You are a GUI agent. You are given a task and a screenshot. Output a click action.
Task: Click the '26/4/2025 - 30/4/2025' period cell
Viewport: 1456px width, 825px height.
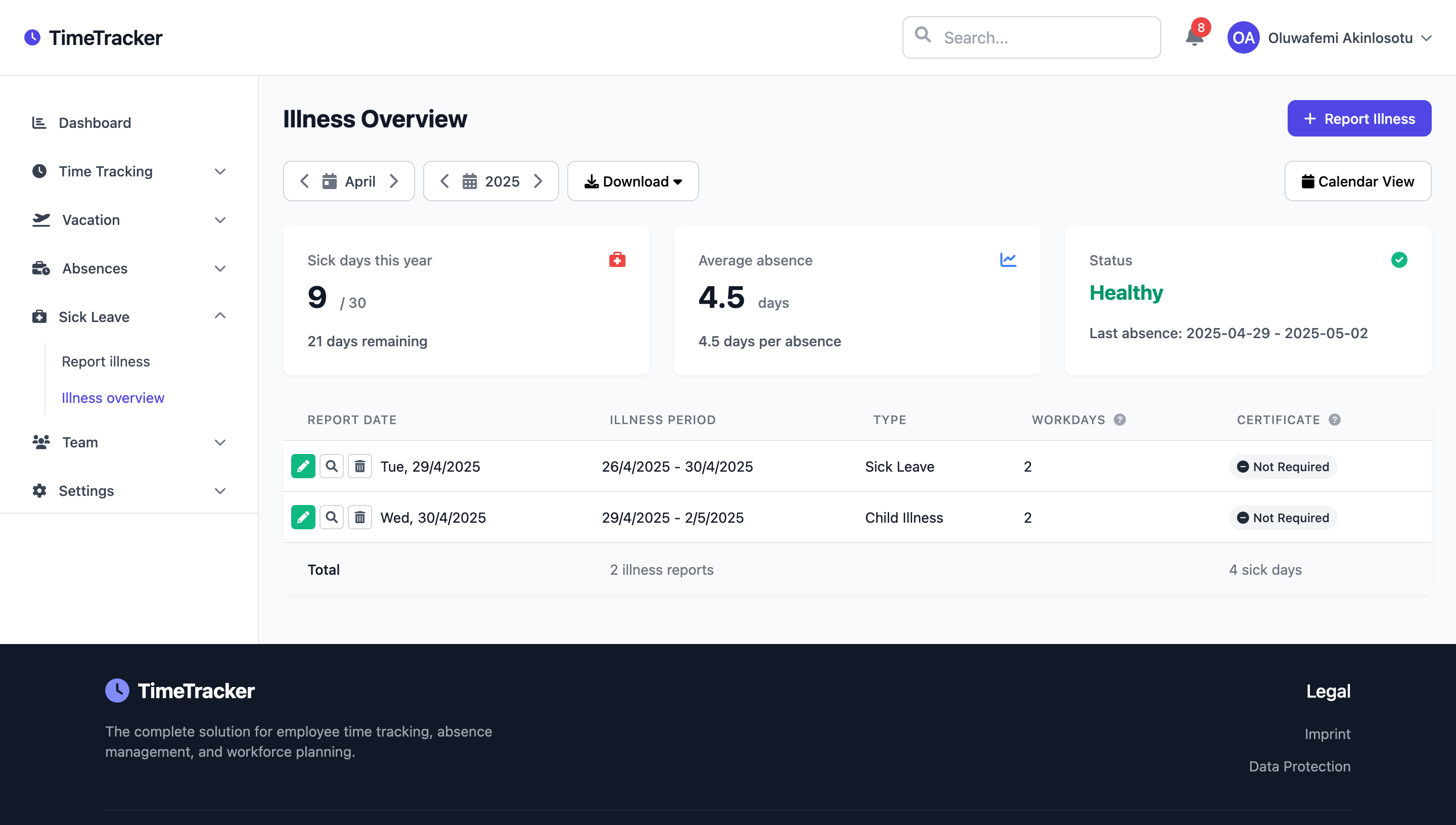677,466
